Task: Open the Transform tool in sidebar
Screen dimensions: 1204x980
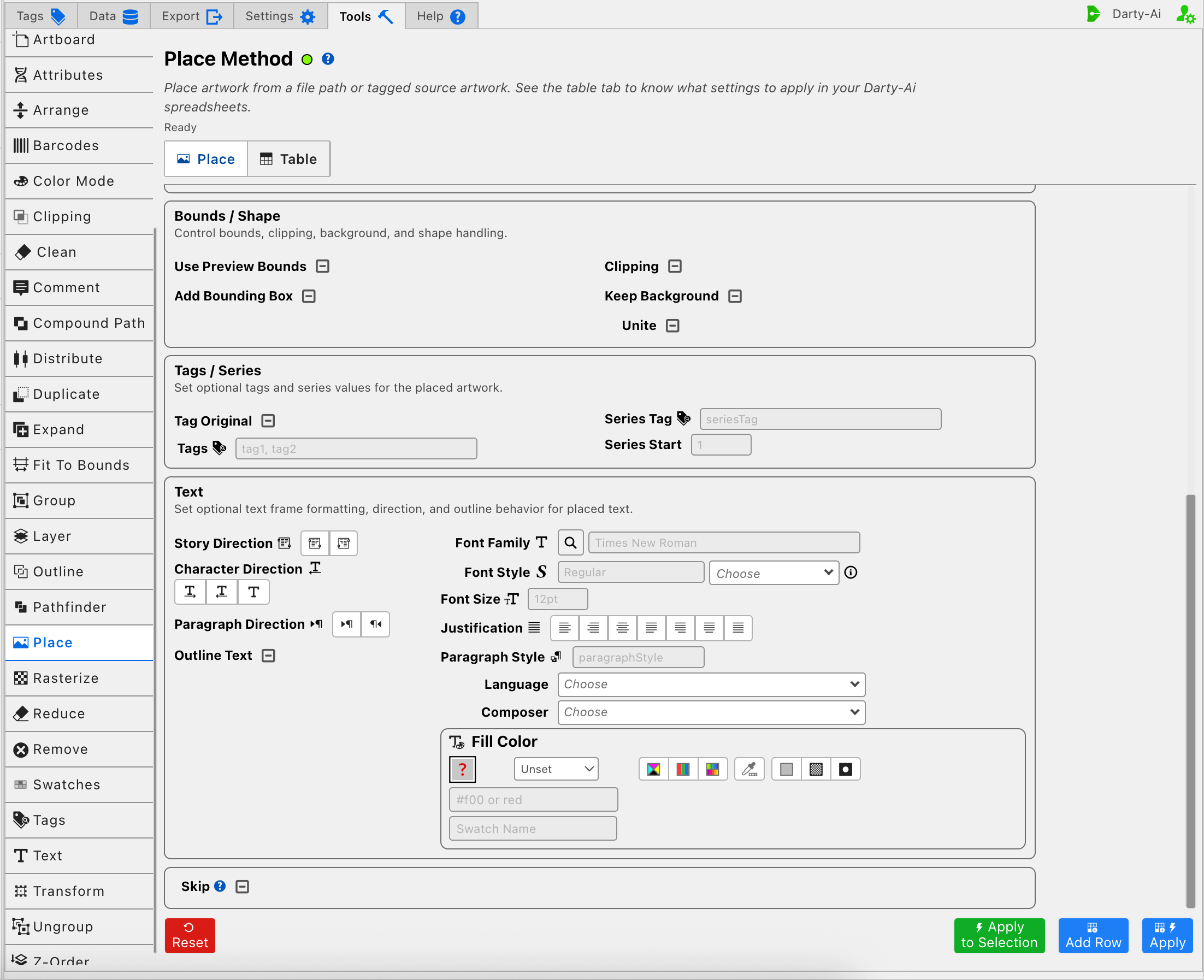Action: pyautogui.click(x=79, y=891)
